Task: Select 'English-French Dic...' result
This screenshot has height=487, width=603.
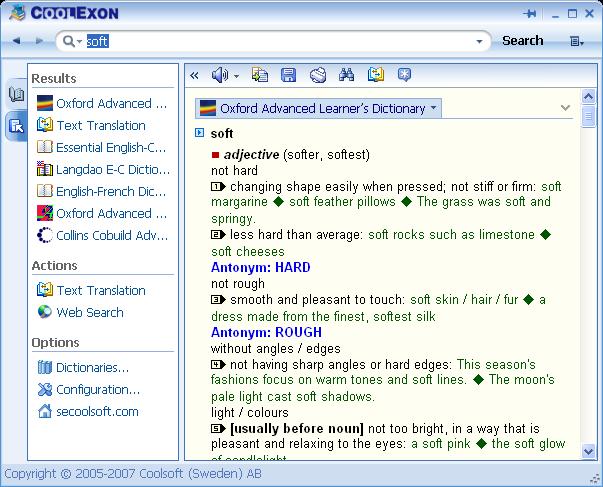Action: [102, 191]
